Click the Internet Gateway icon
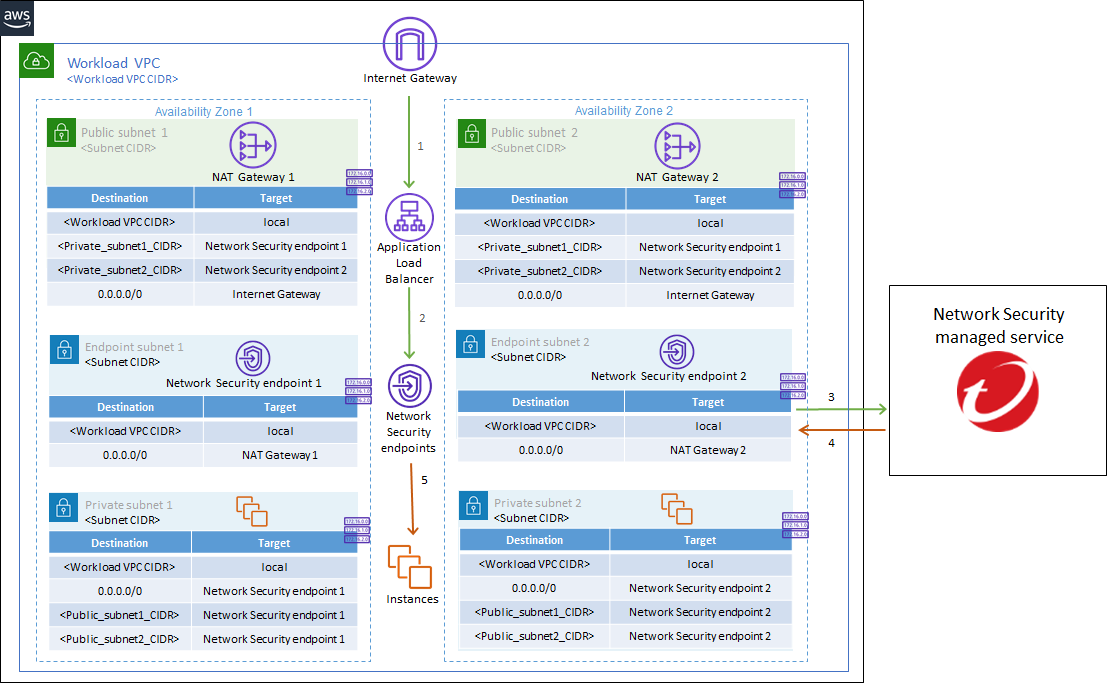Screen dimensions: 1107x683 (409, 44)
